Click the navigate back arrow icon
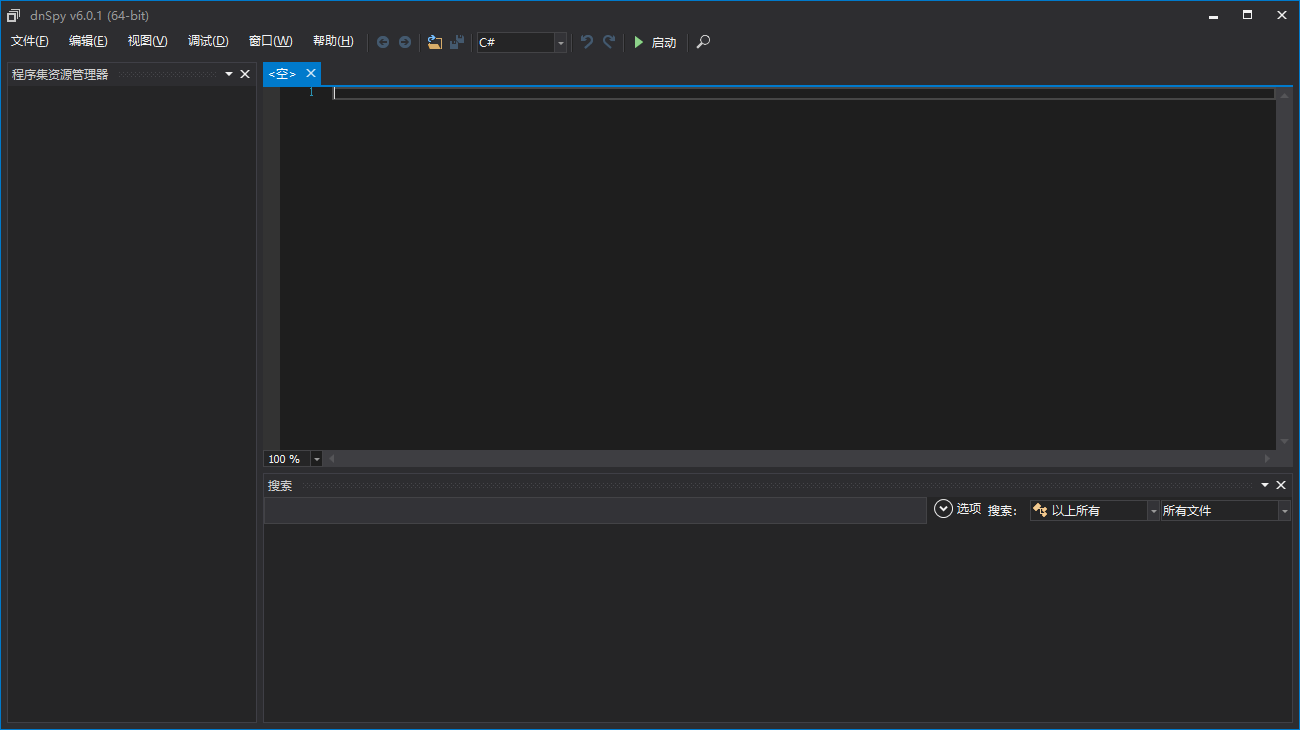This screenshot has width=1300, height=730. (383, 42)
